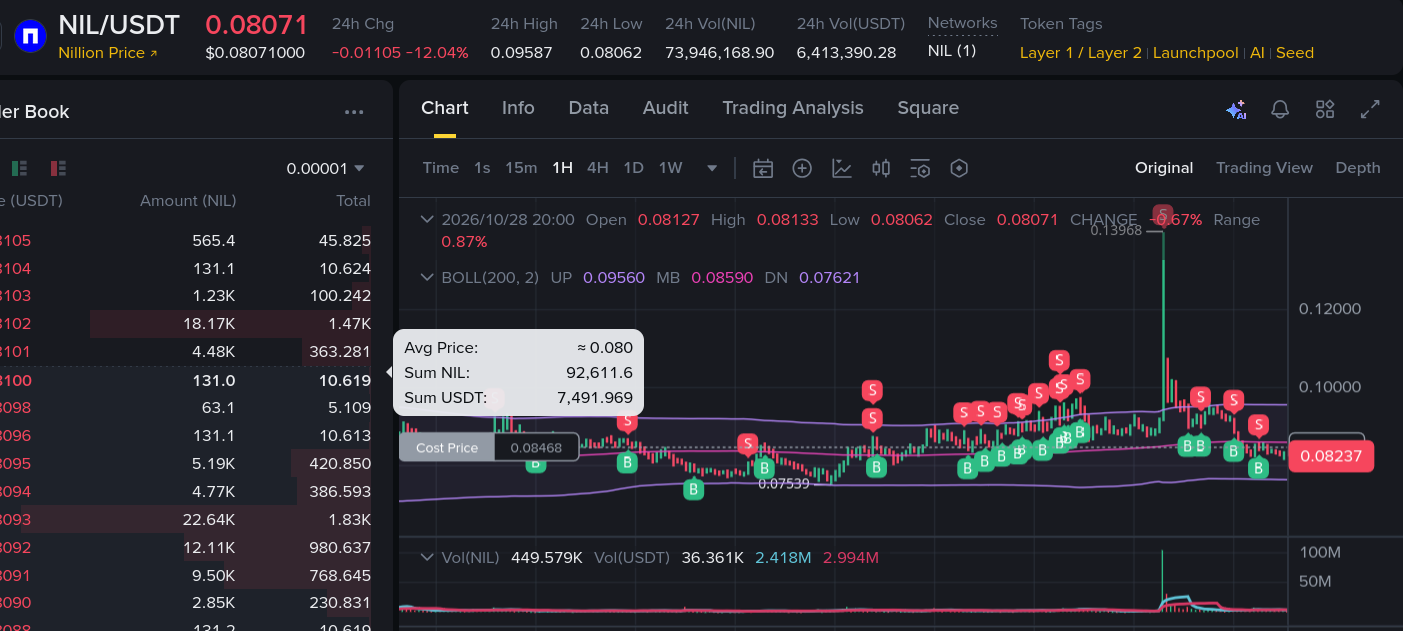This screenshot has height=631, width=1403.
Task: Collapse the Vol(NIL) indicator chevron
Action: click(x=428, y=557)
